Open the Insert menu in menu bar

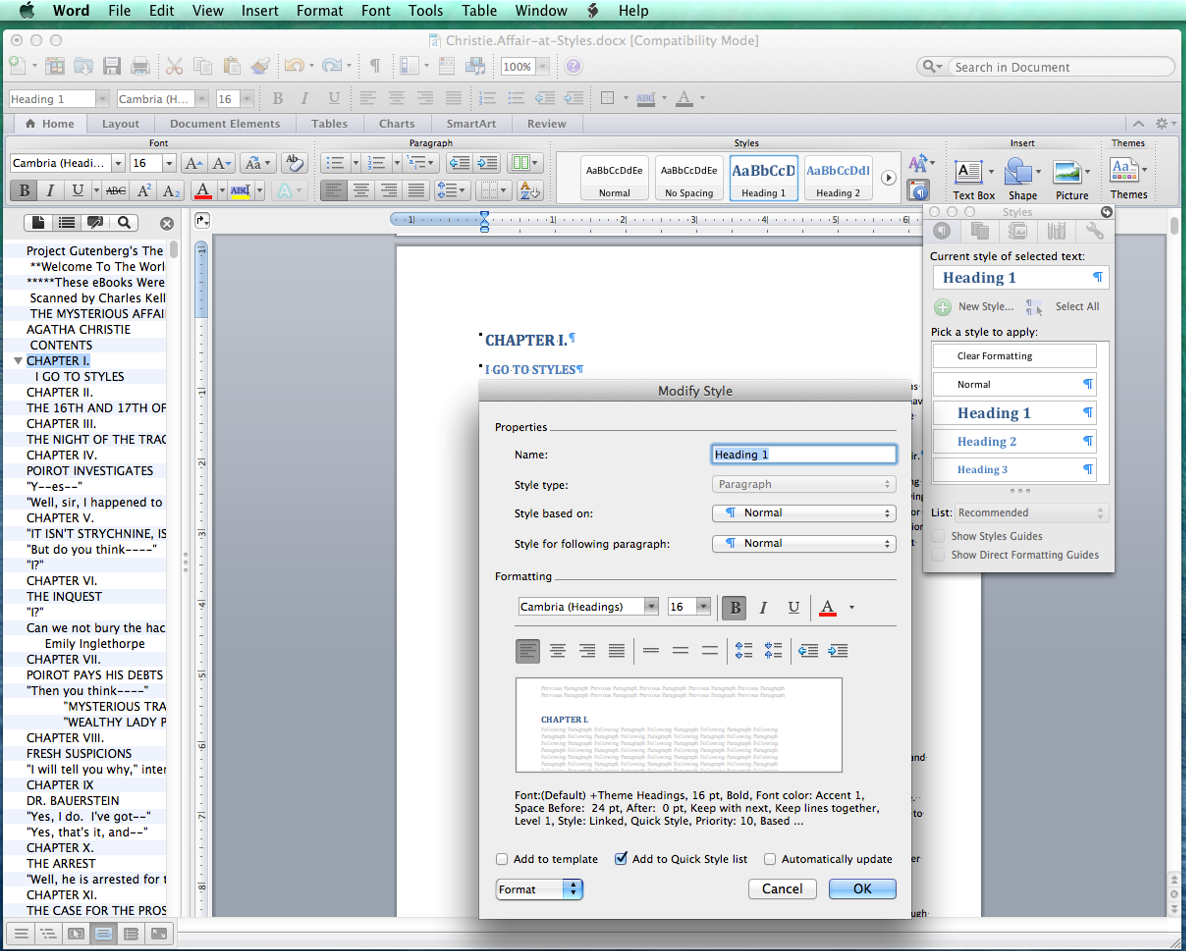[x=260, y=11]
